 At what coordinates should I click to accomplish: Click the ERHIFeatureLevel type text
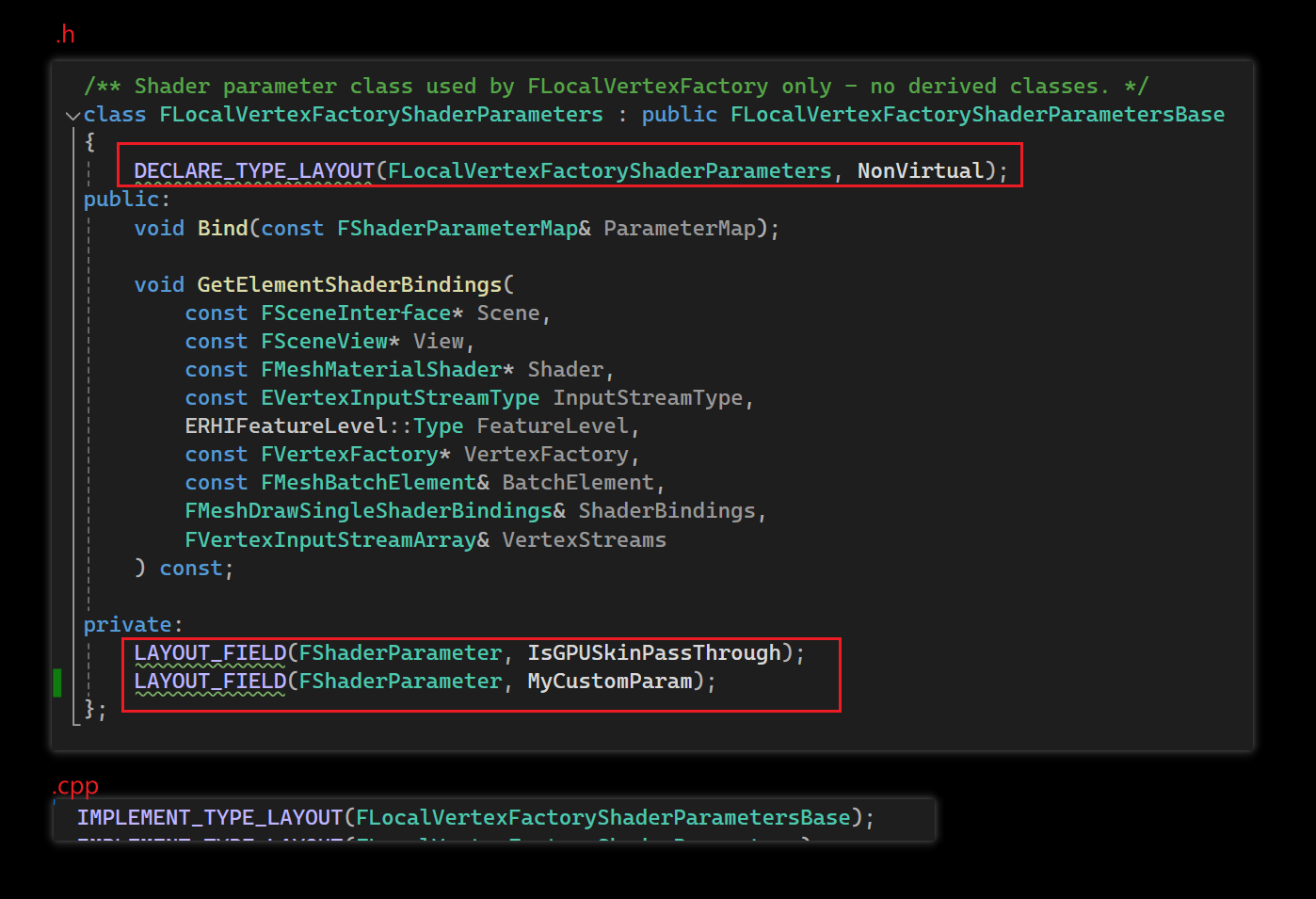286,426
